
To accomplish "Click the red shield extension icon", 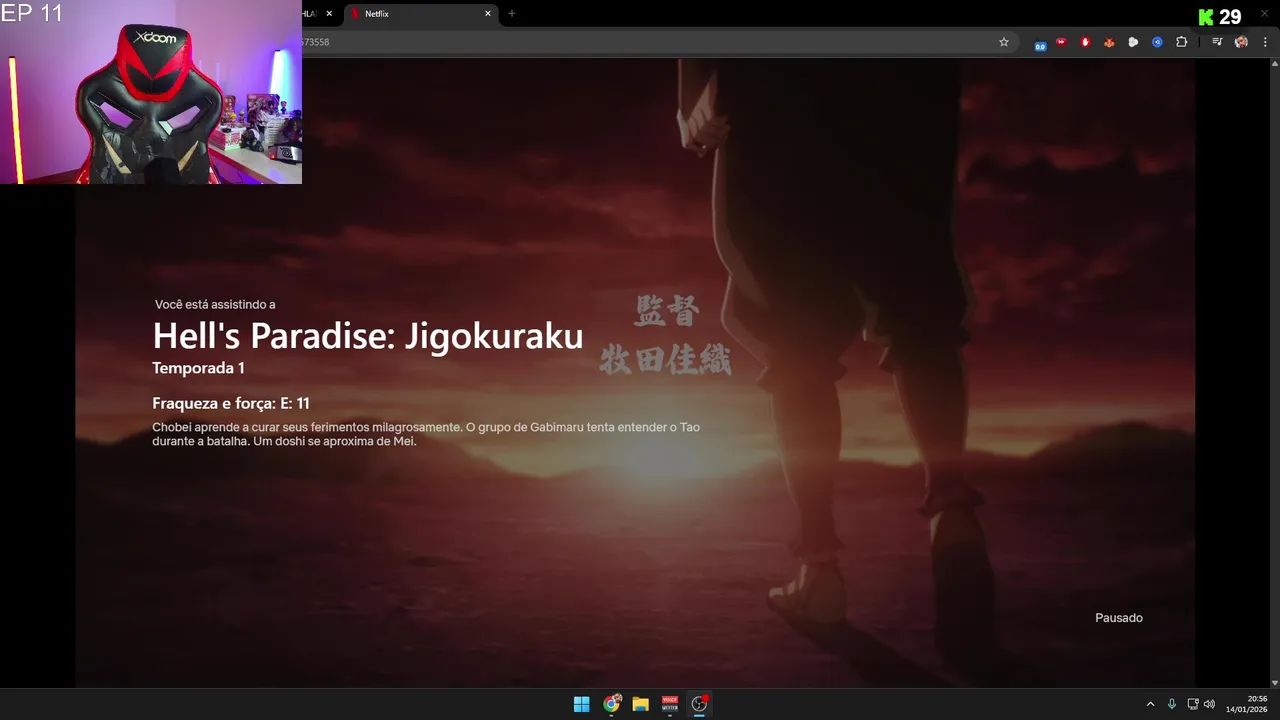I will [x=1085, y=42].
